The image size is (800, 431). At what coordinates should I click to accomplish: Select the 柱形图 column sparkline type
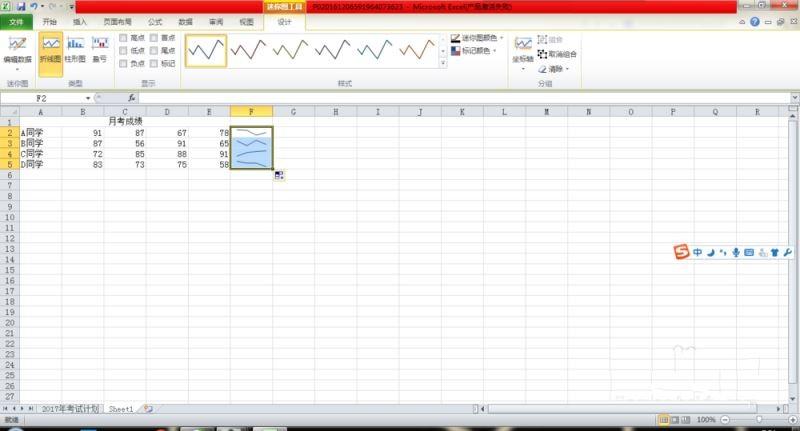[75, 48]
